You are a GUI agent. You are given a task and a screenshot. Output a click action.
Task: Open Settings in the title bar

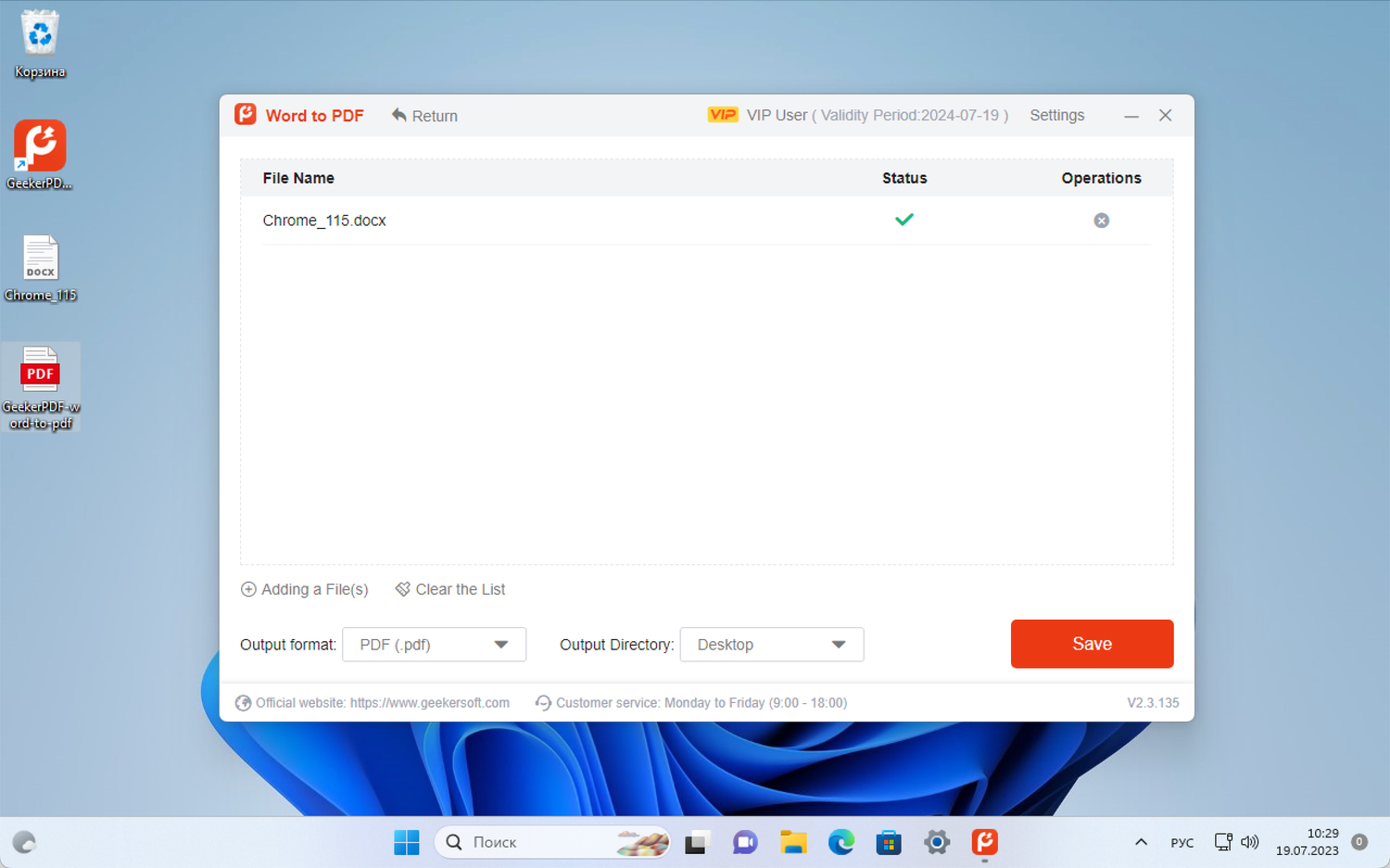(1056, 115)
